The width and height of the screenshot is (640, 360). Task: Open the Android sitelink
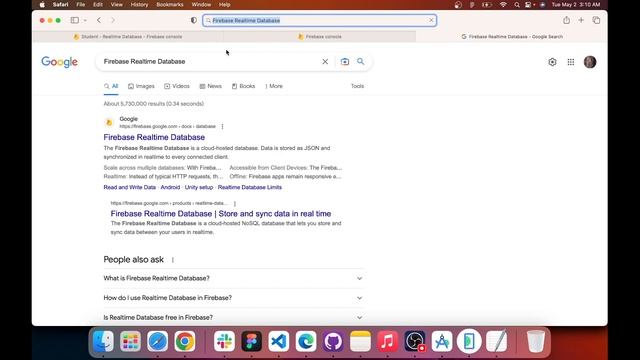point(170,187)
